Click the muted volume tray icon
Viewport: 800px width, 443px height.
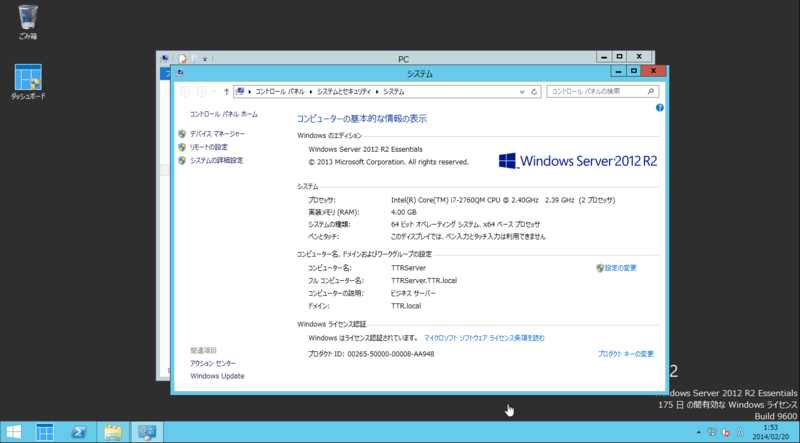click(726, 432)
